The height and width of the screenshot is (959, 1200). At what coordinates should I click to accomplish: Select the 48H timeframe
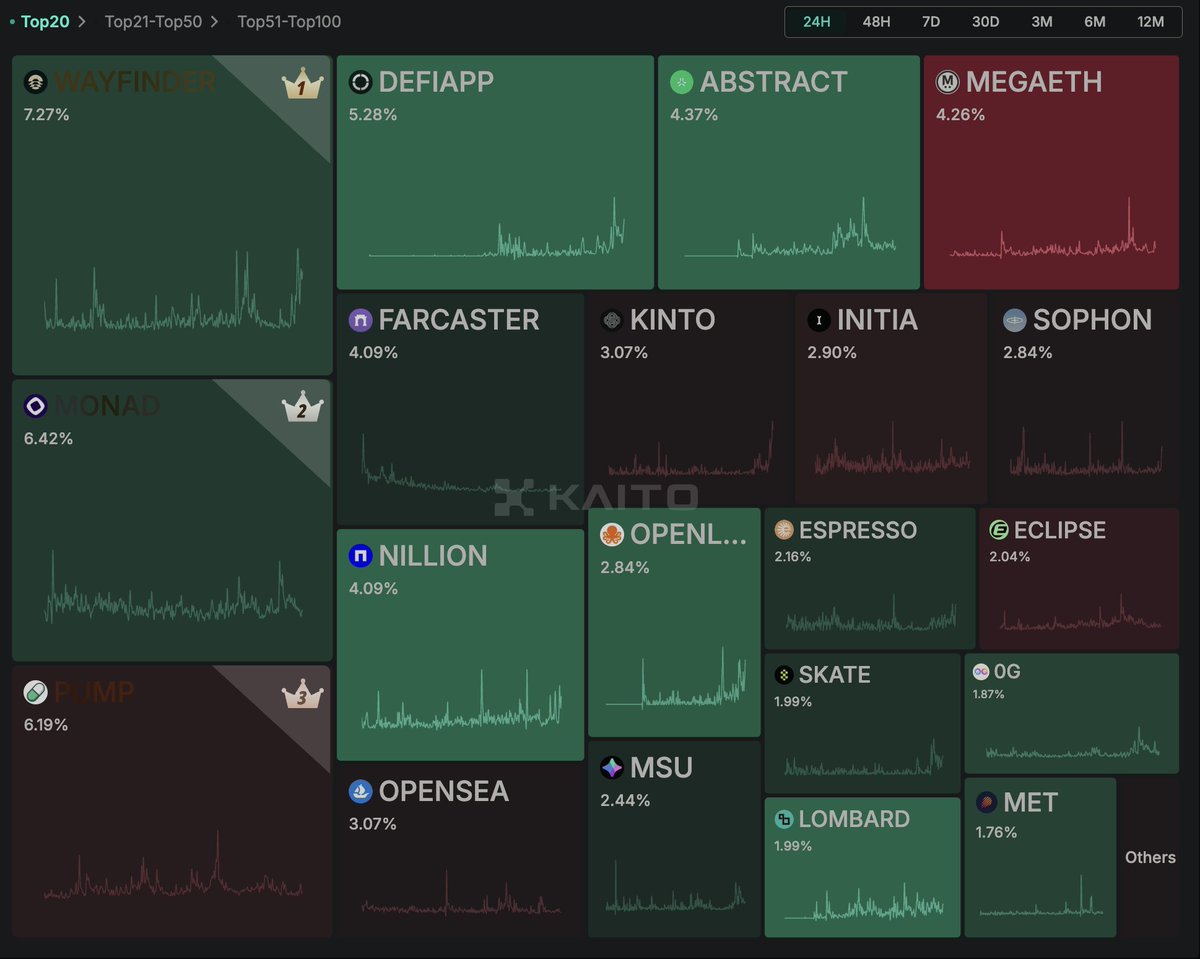point(876,21)
